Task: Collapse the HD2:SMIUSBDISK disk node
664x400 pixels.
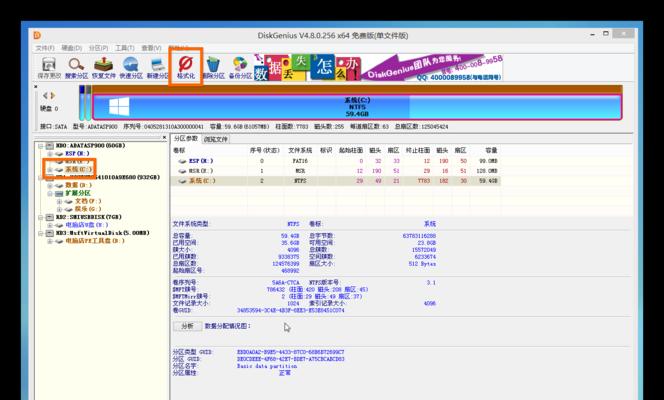Action: click(x=41, y=218)
